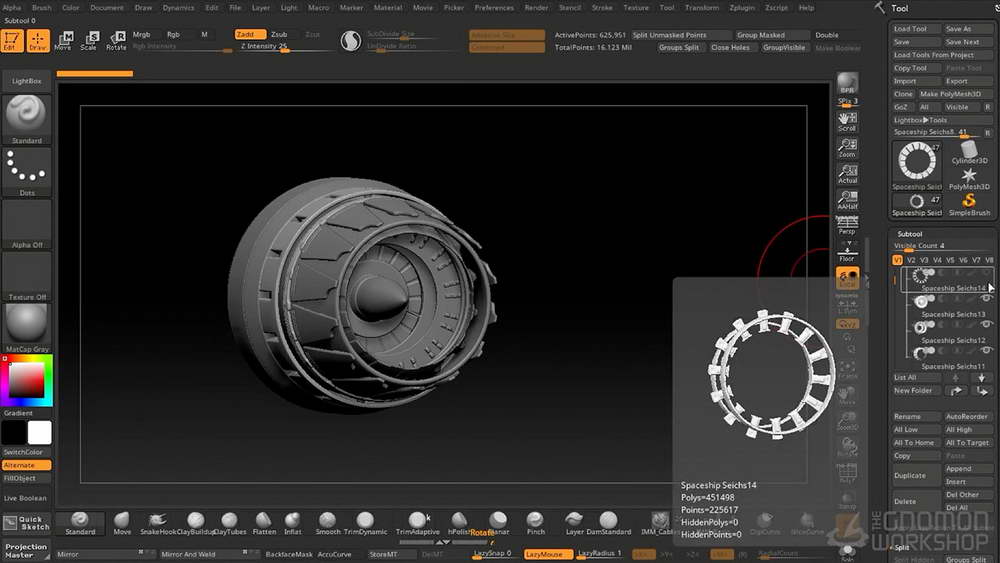
Task: Activate the Draw mode icon
Action: (38, 41)
